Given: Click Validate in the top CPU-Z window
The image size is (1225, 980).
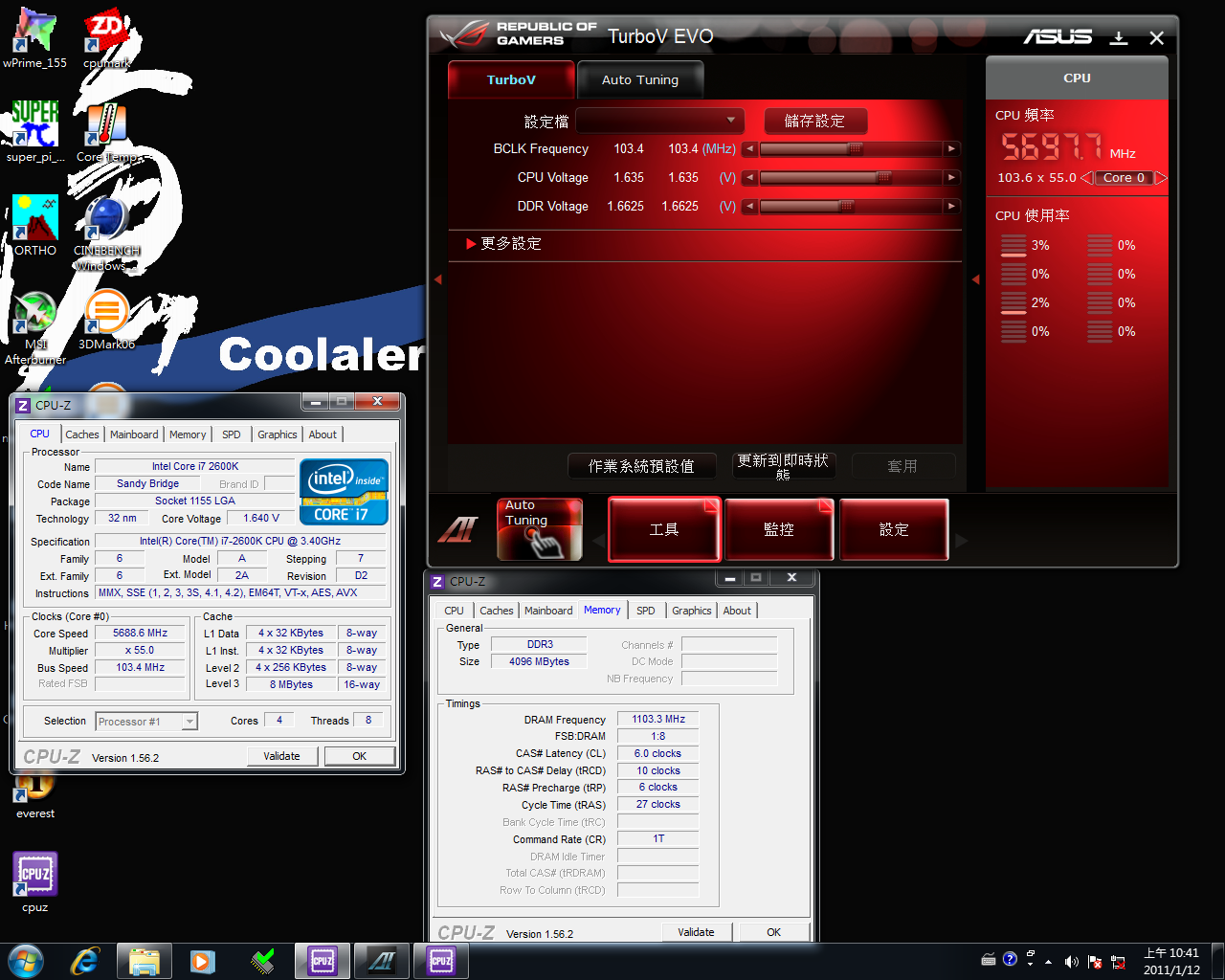Looking at the screenshot, I should (x=281, y=756).
